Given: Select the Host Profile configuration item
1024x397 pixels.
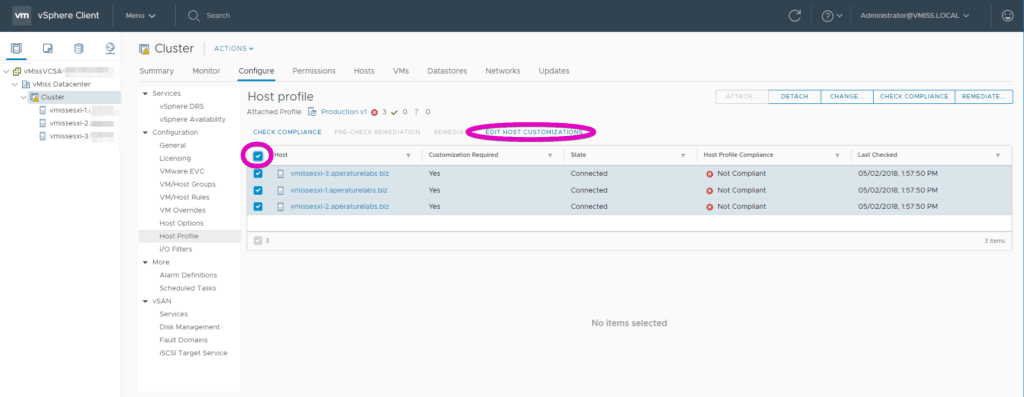Looking at the screenshot, I should pos(179,236).
